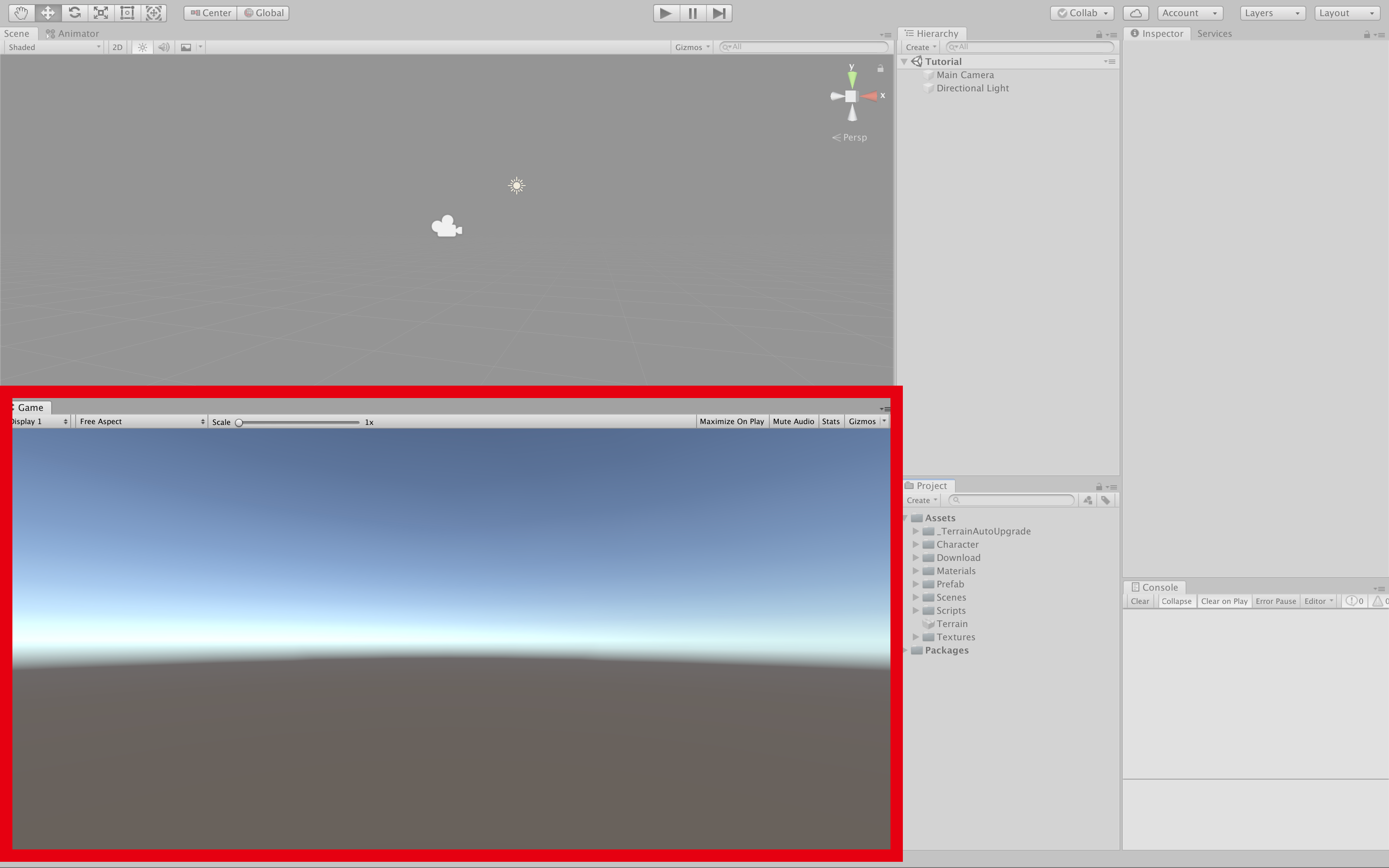Select Main Camera in Hierarchy
This screenshot has width=1389, height=868.
tap(965, 75)
